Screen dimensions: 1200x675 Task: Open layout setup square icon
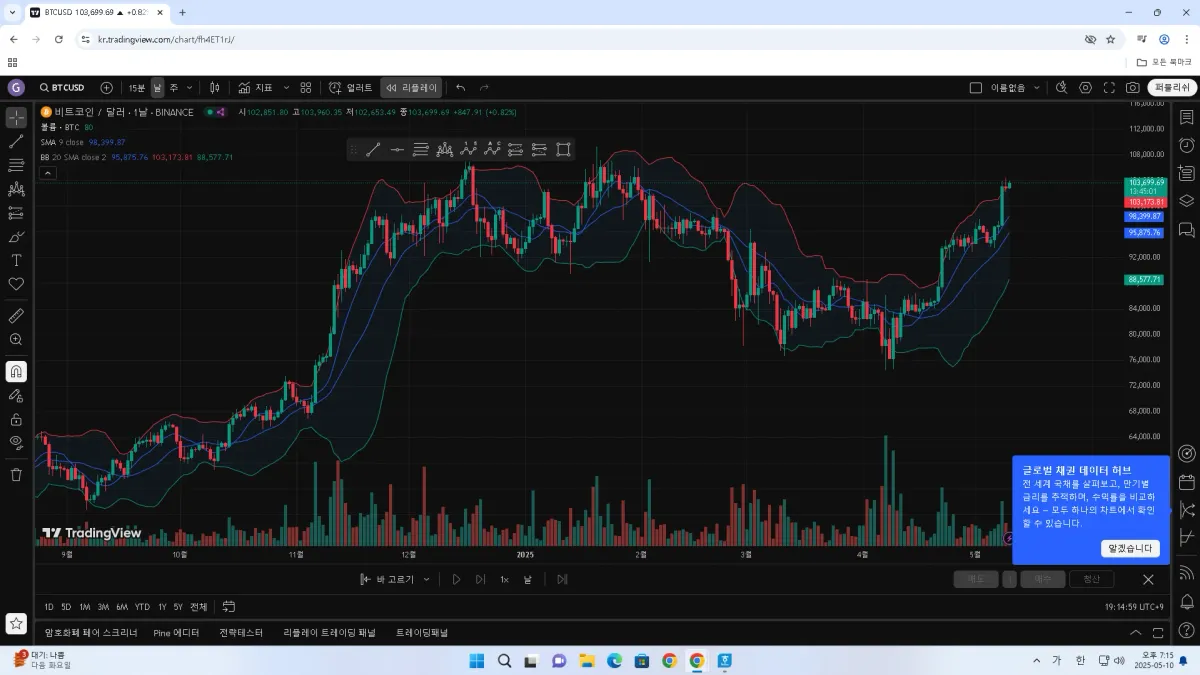click(x=976, y=88)
